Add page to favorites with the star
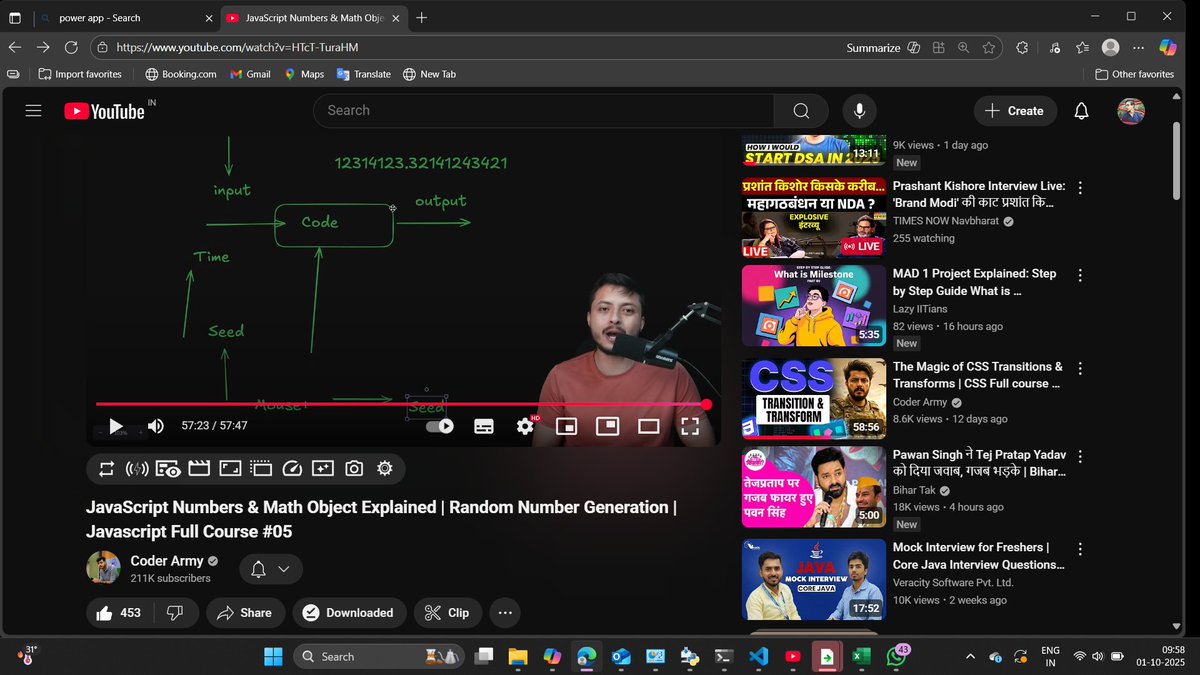Viewport: 1200px width, 675px height. (989, 47)
